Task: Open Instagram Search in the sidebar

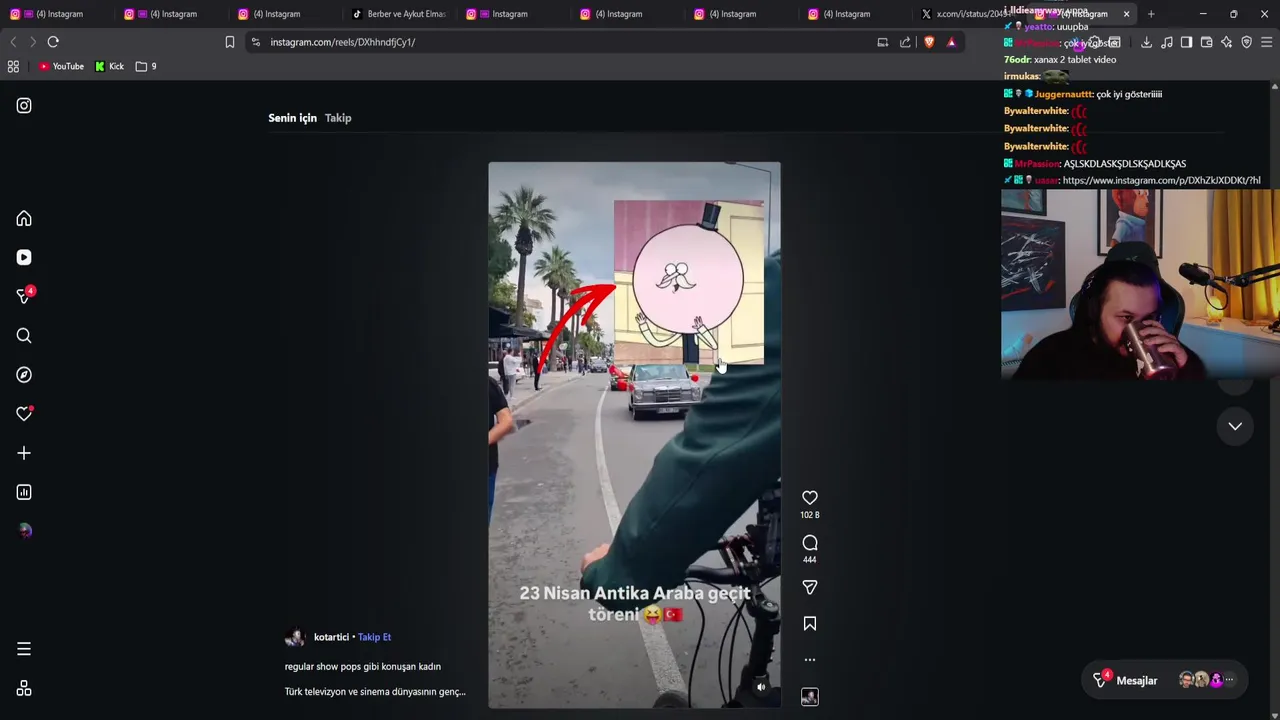Action: (x=24, y=336)
